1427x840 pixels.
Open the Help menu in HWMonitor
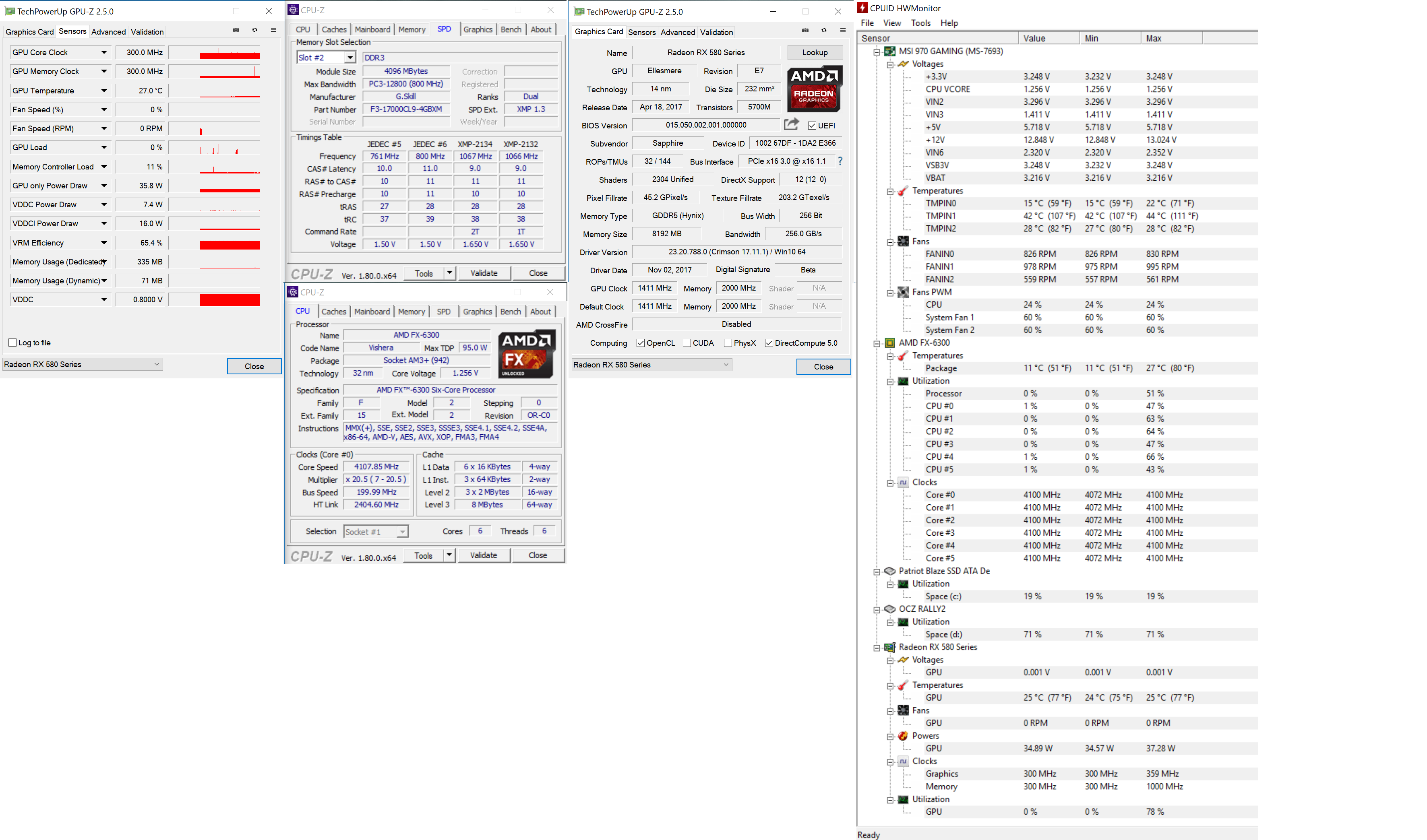coord(949,23)
